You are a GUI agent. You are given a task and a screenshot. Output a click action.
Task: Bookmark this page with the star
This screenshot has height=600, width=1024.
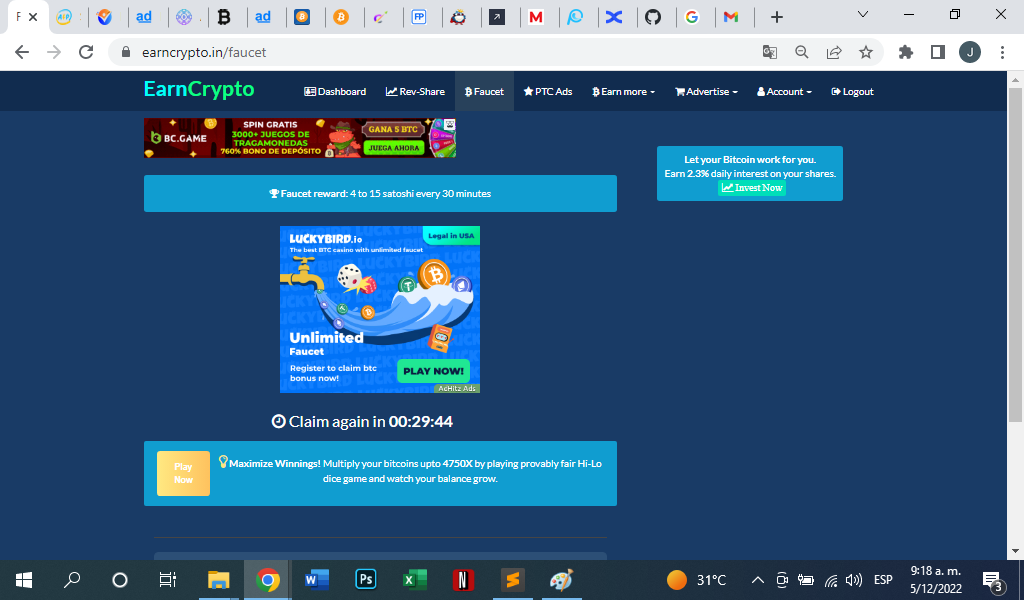click(866, 52)
